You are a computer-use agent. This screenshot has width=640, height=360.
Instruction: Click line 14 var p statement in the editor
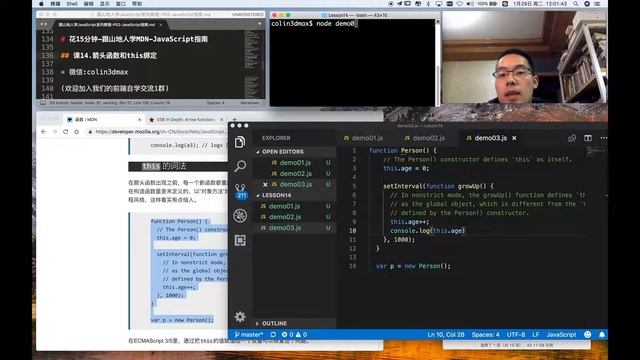(x=413, y=266)
